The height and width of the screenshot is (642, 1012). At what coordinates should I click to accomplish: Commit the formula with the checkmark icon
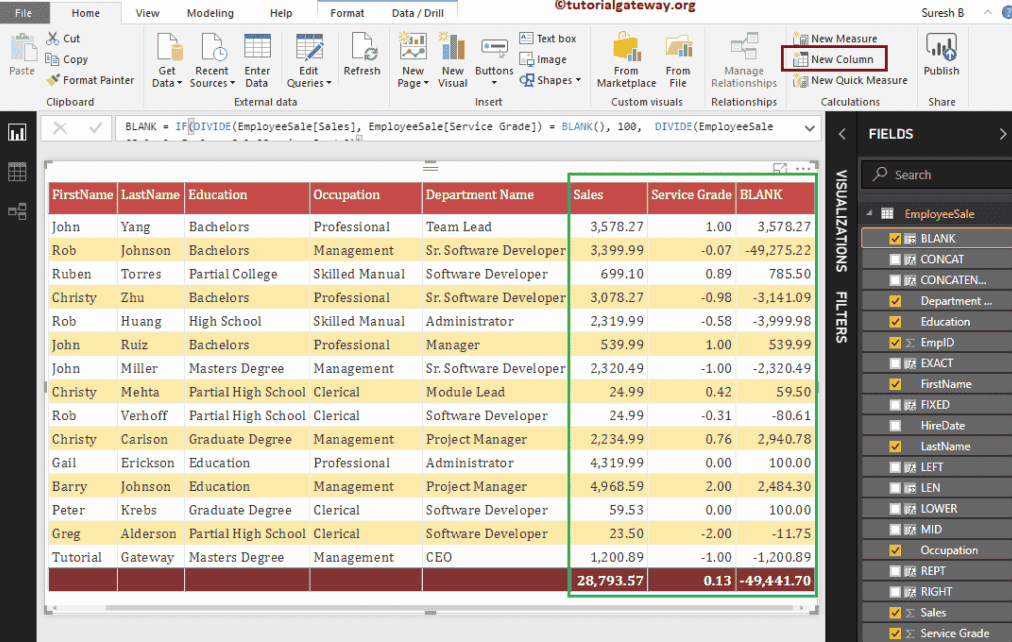click(96, 128)
